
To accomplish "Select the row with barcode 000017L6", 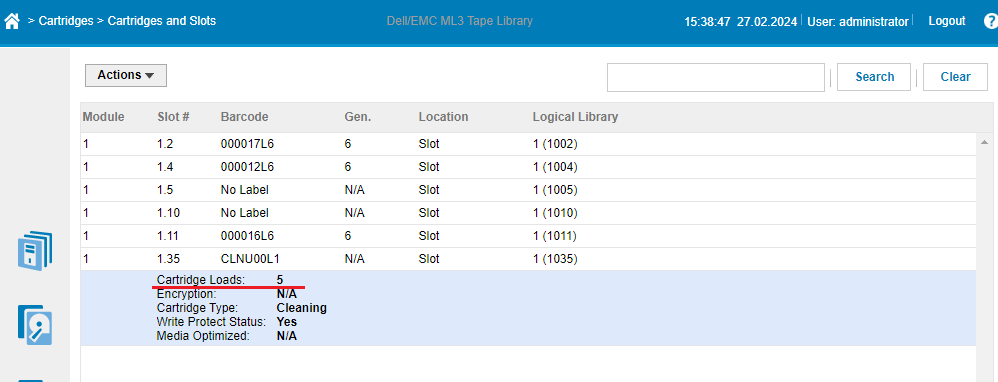I will click(x=528, y=145).
